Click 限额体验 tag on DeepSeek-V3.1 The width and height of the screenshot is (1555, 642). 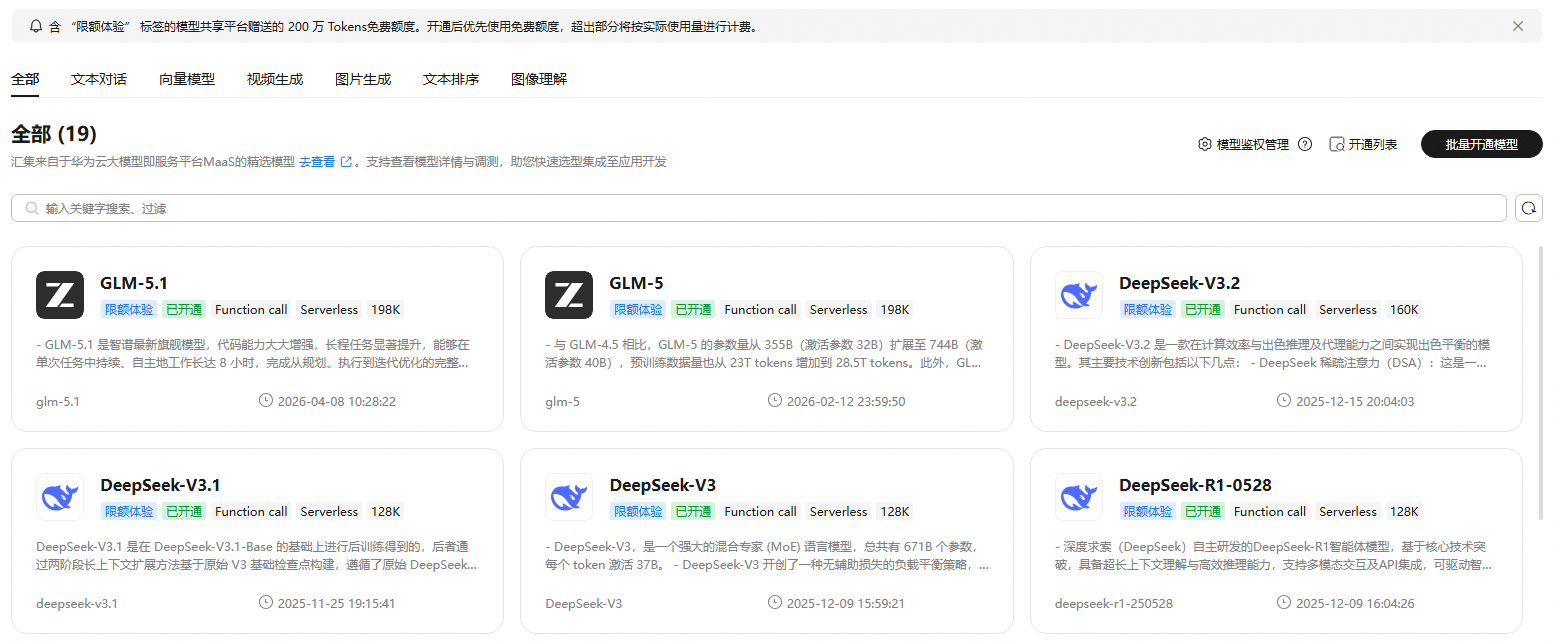(129, 511)
